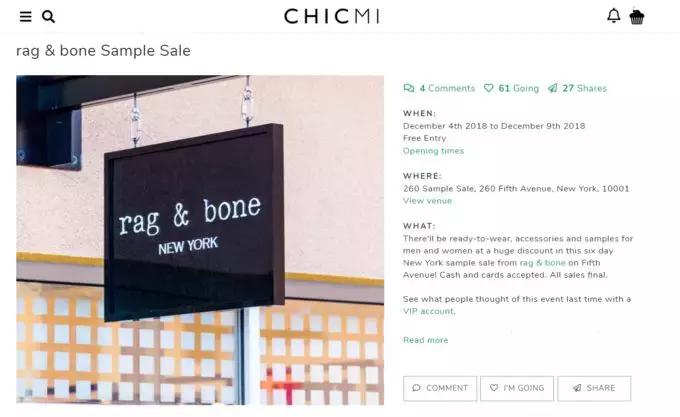
Task: Click the paper plane icon beside 27 Shares
Action: (x=552, y=88)
